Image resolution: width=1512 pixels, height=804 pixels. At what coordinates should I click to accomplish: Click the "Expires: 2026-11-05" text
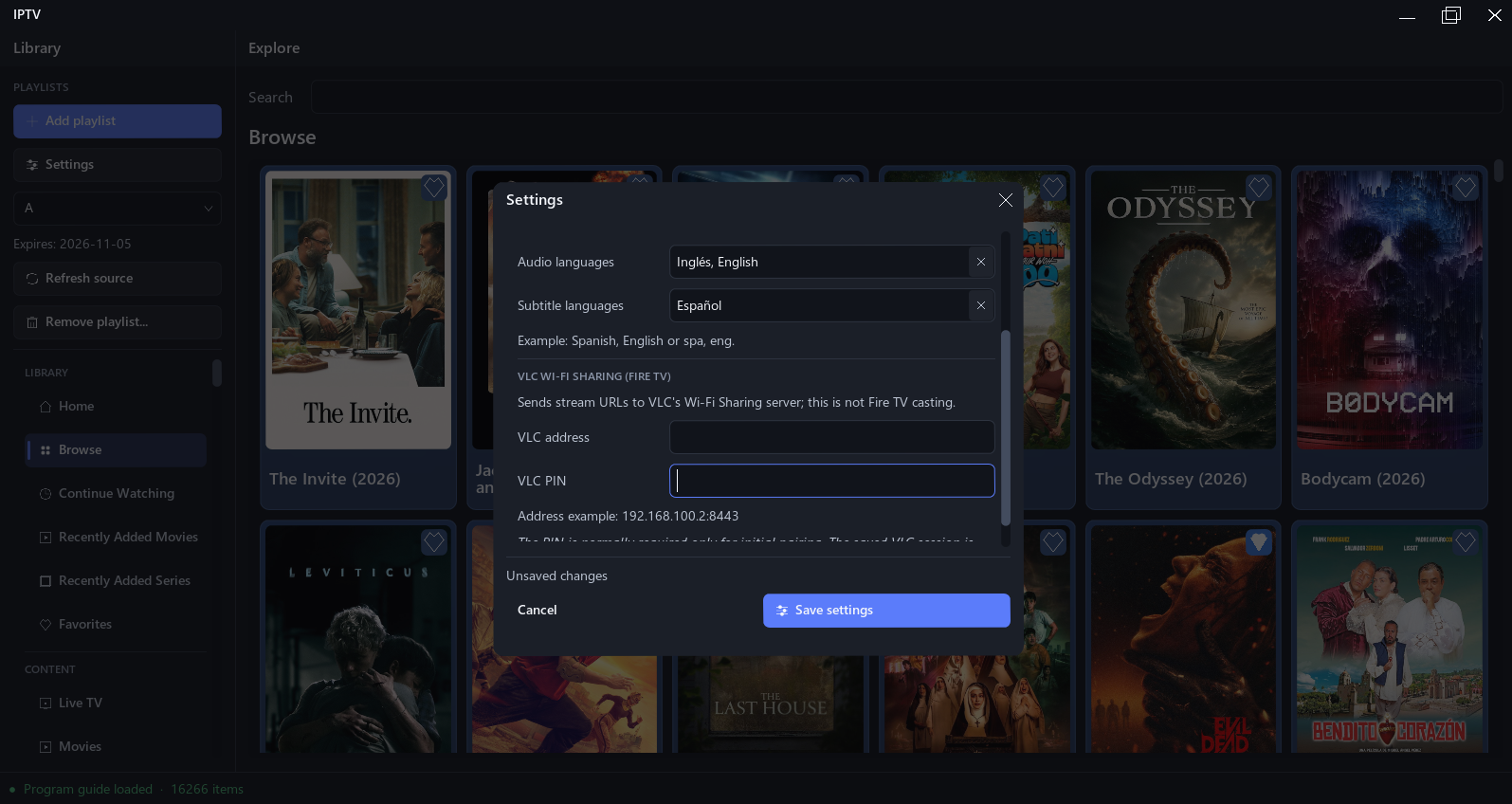coord(72,244)
